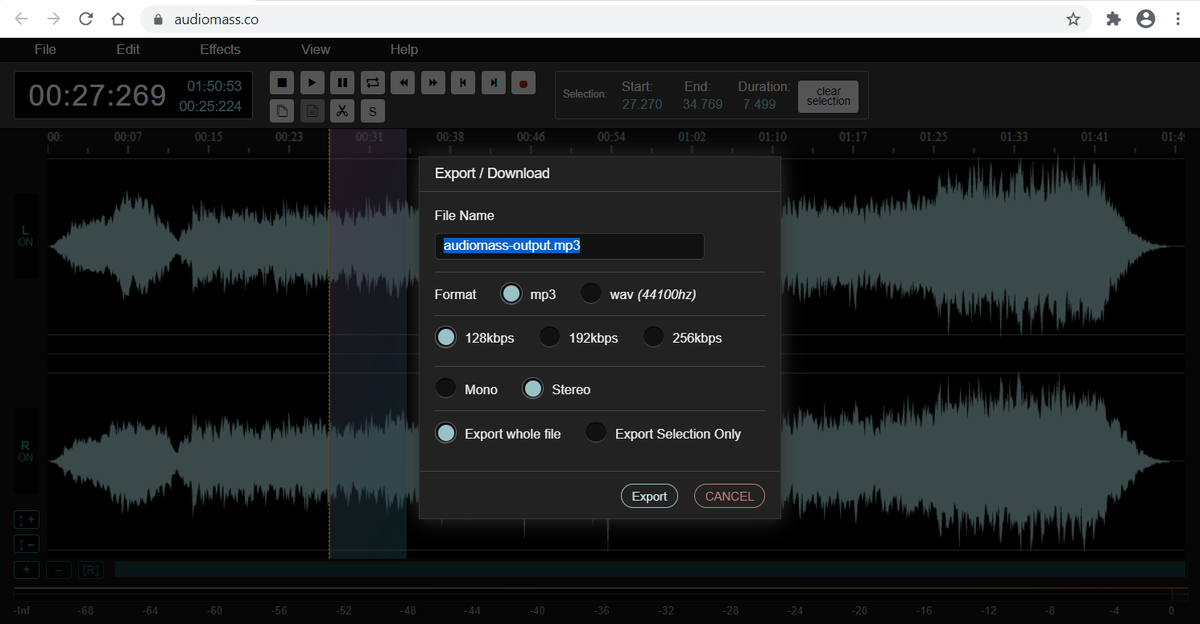
Task: Click the horizontal waveform scrollbar
Action: (x=650, y=570)
